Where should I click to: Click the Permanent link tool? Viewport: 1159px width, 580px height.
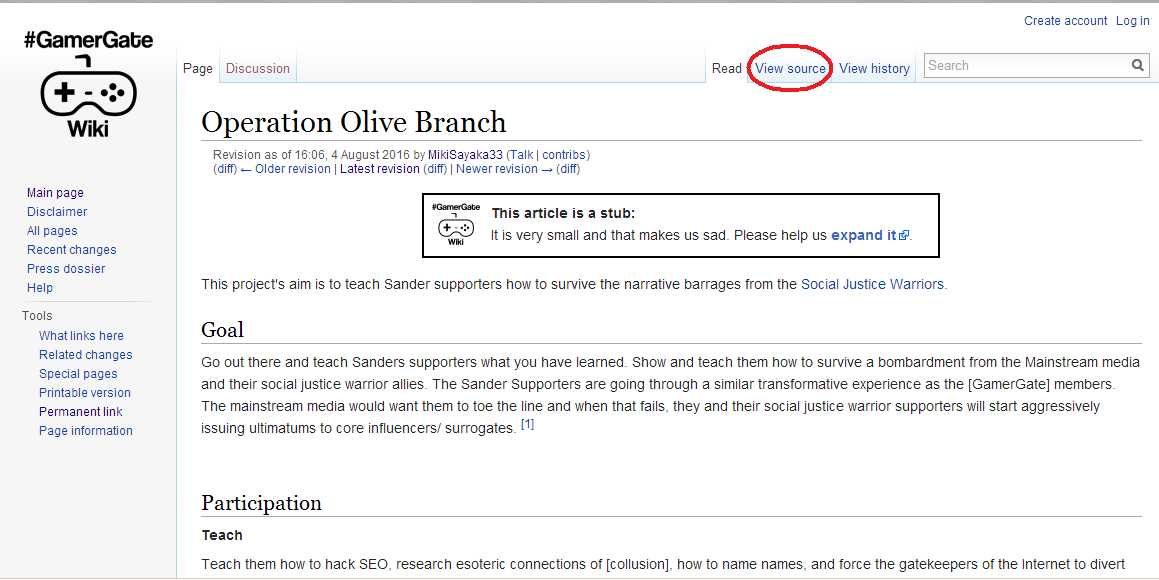[81, 412]
